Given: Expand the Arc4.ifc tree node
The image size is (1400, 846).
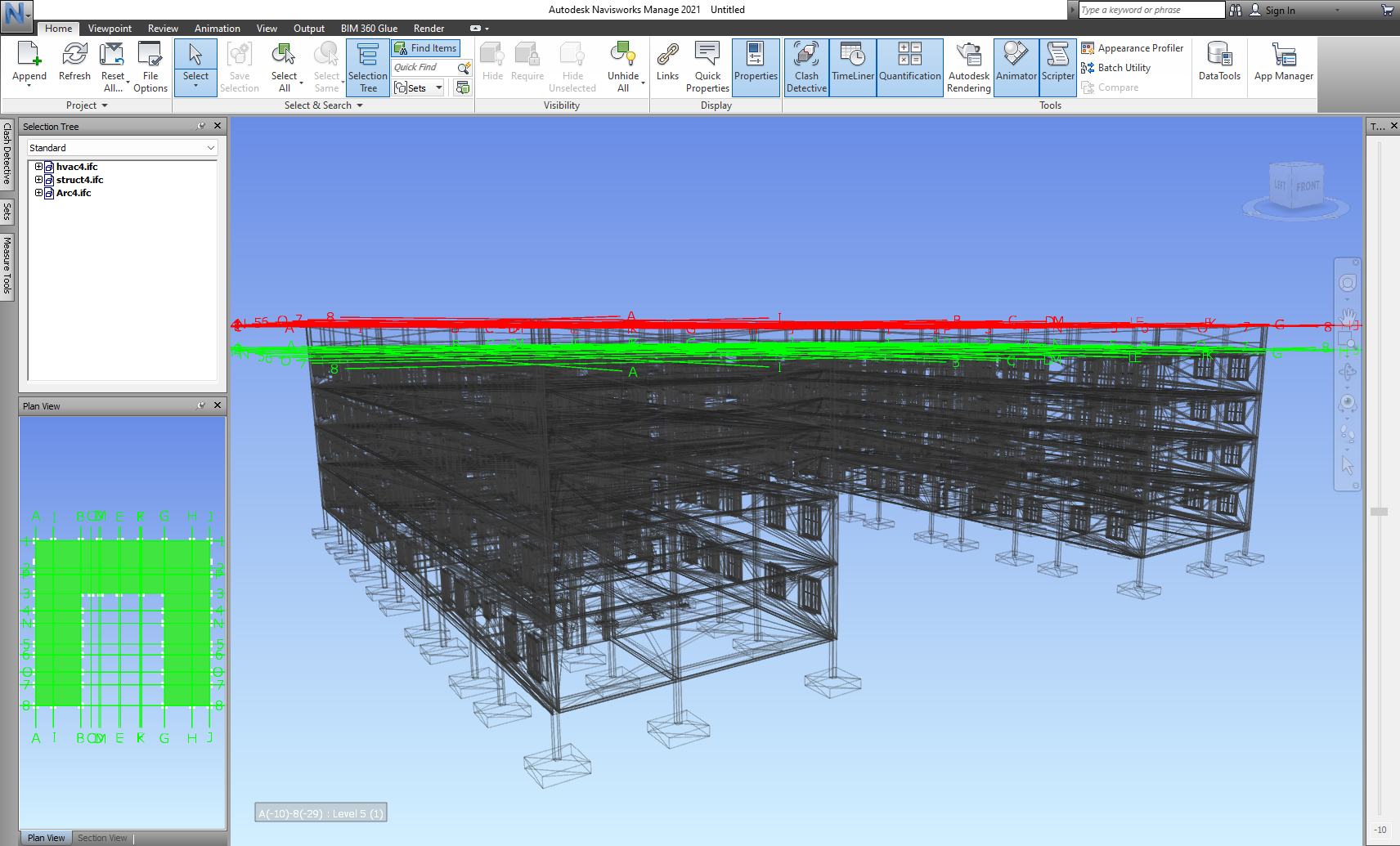Looking at the screenshot, I should (x=38, y=193).
